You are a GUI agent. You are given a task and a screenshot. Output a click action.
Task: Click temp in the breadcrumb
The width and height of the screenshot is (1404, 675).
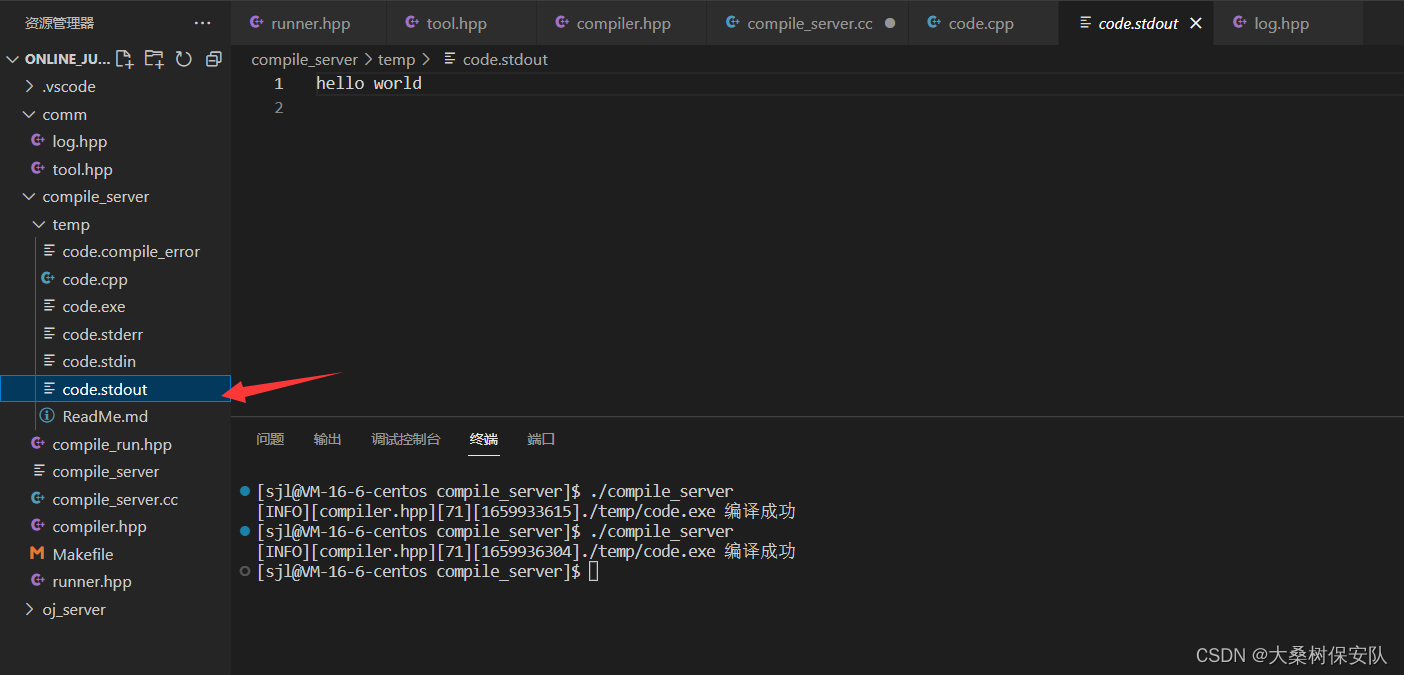396,59
